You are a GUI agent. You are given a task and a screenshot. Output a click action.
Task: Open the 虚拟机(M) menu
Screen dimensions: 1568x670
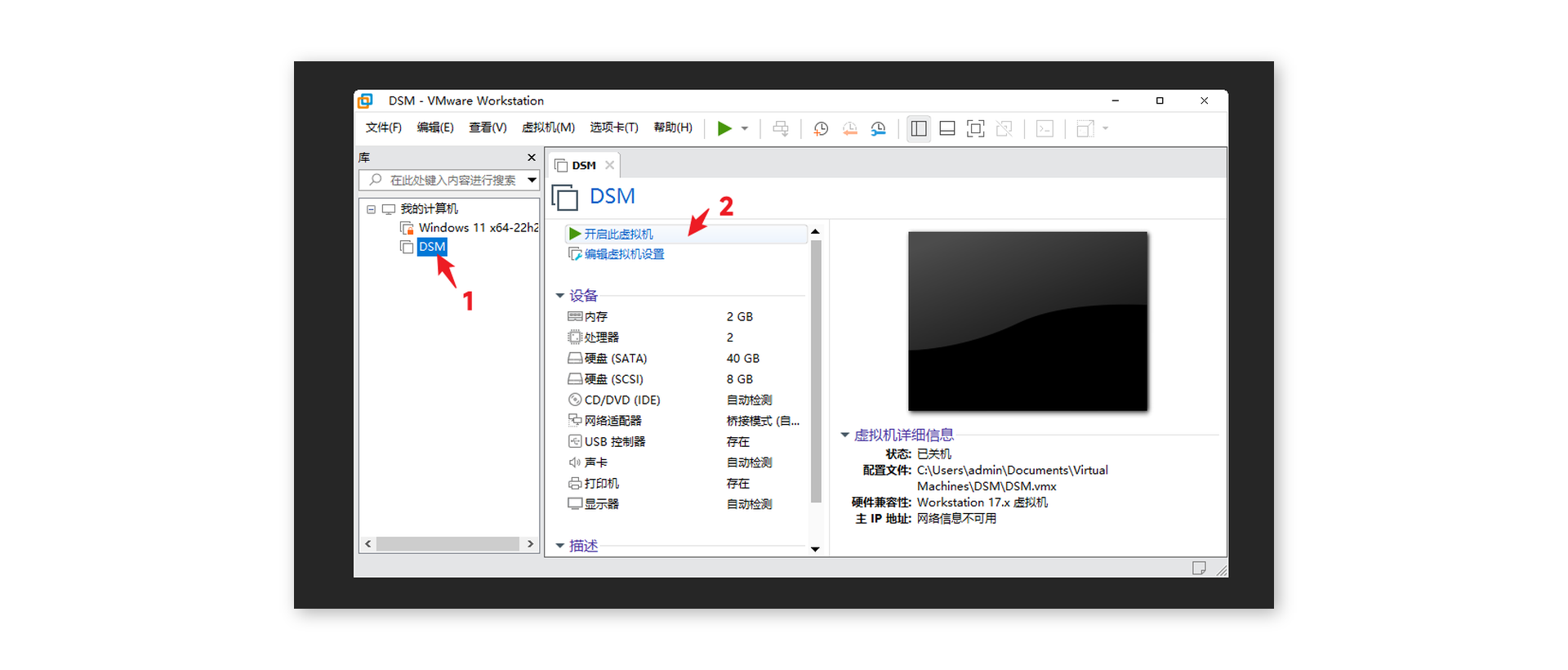click(x=548, y=127)
